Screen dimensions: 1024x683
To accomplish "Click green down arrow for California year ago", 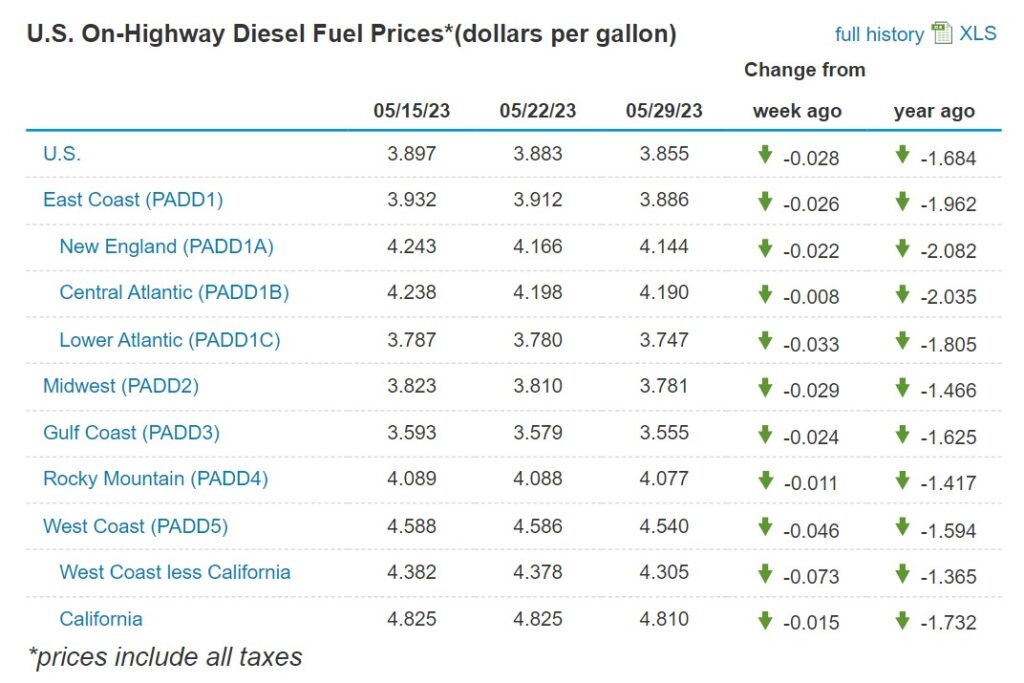I will (902, 619).
